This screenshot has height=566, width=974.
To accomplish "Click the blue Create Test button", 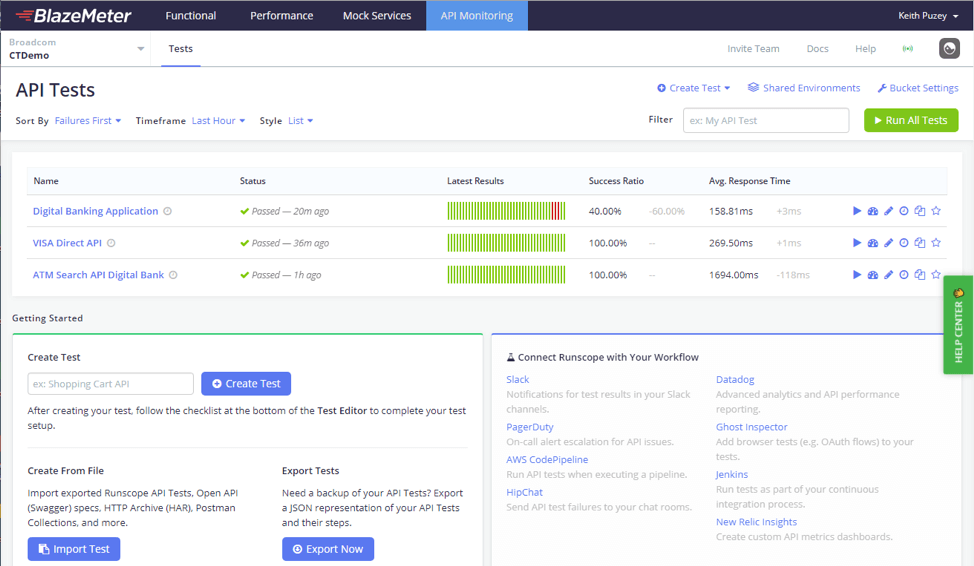I will tap(246, 383).
